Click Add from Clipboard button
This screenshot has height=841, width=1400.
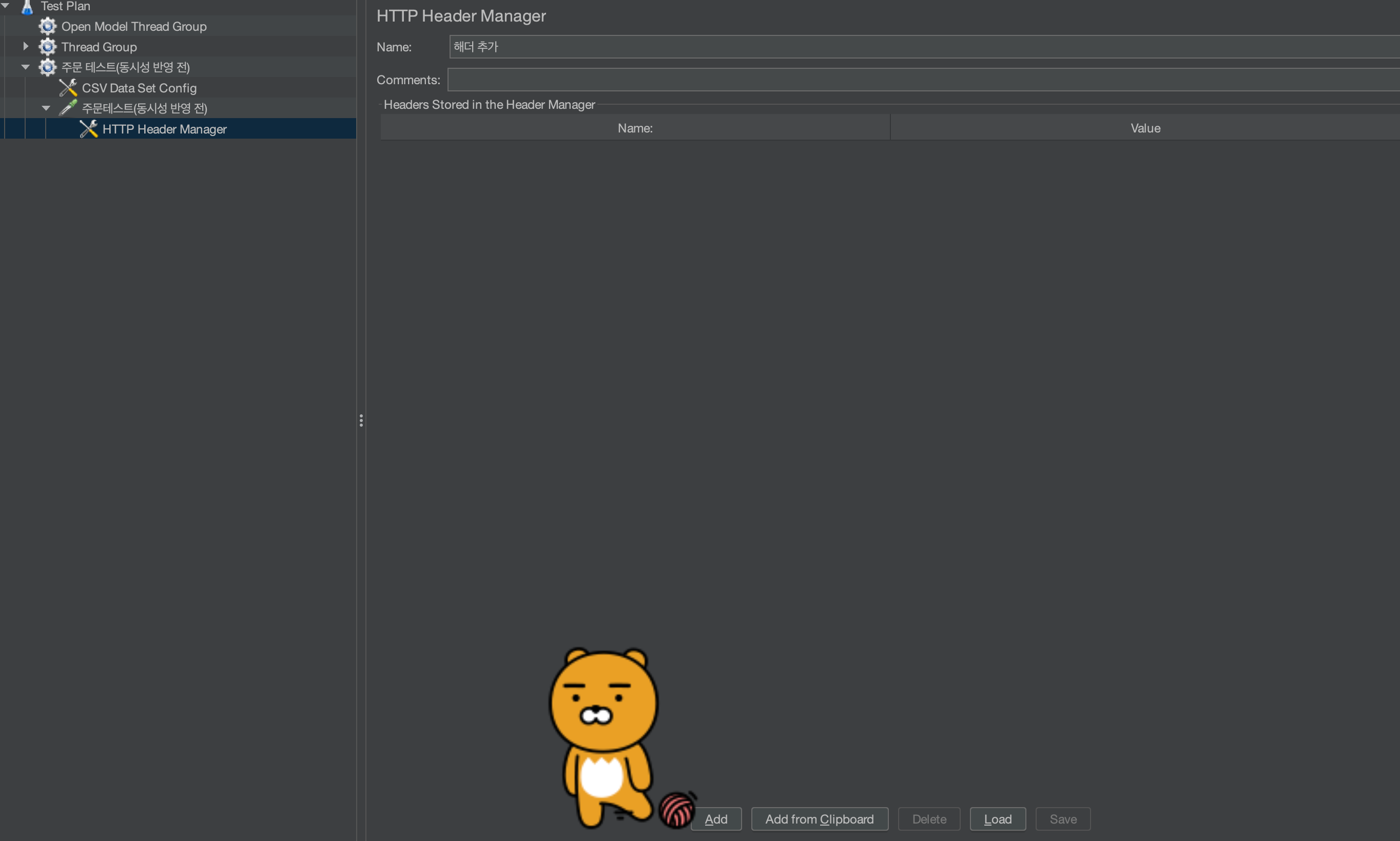pyautogui.click(x=819, y=819)
